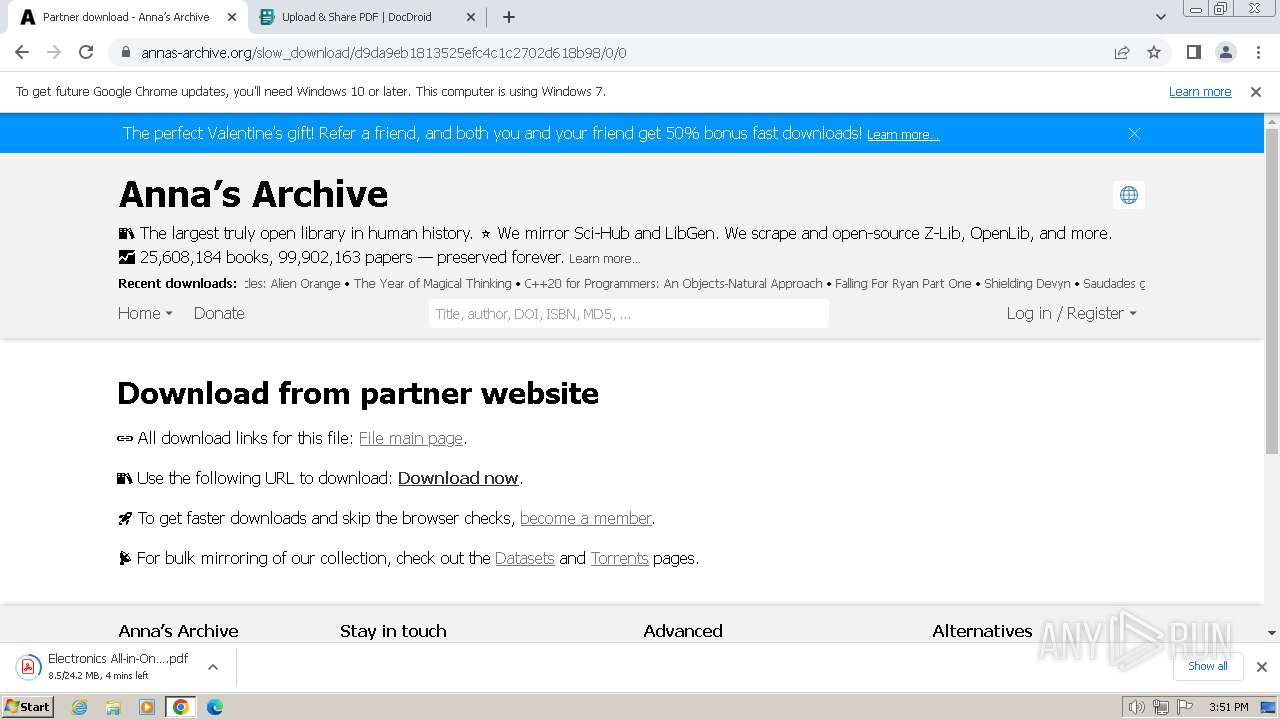Screen dimensions: 1280x720
Task: Open a new tab with the plus button
Action: [509, 17]
